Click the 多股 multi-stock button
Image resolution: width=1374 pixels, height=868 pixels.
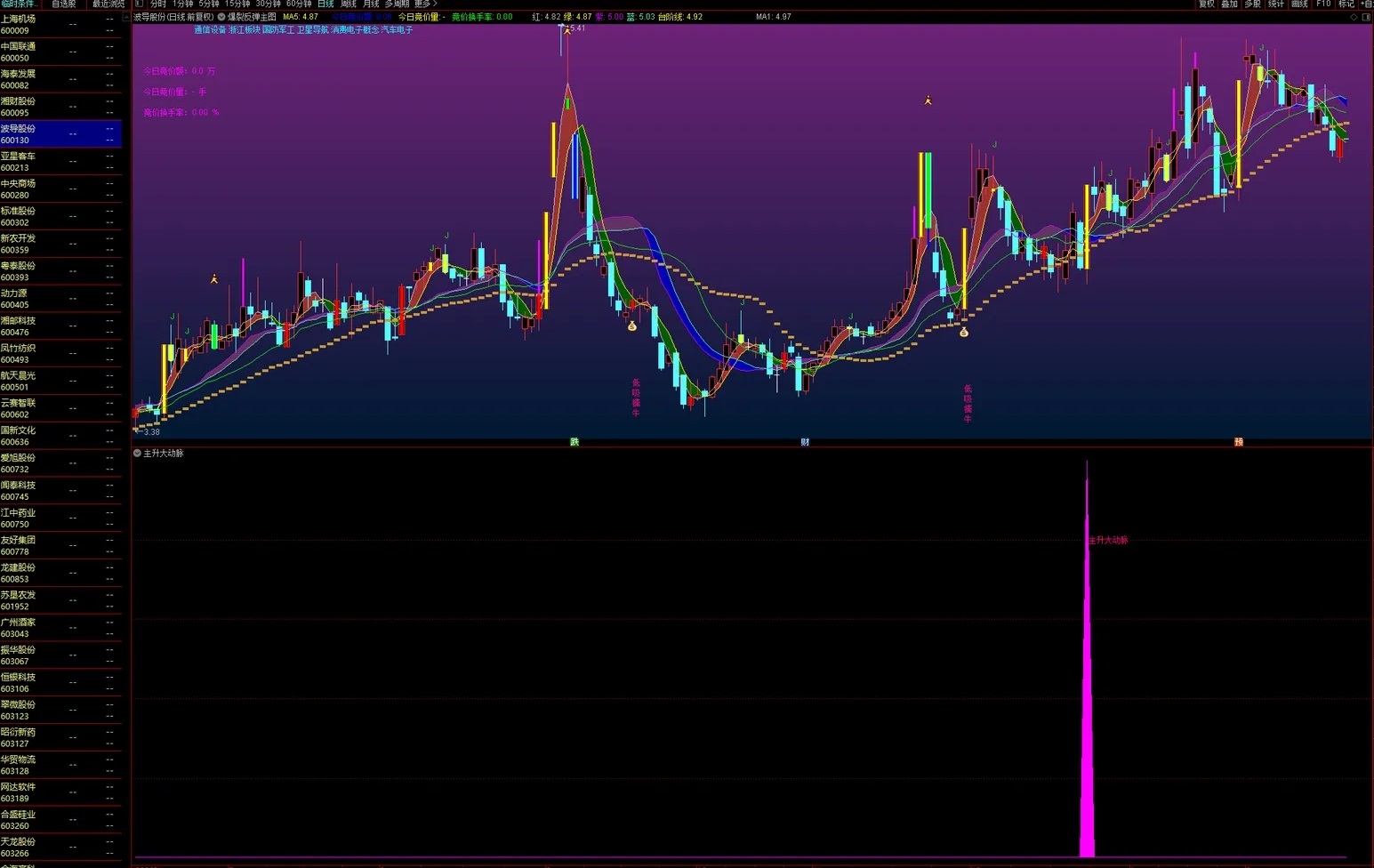click(1253, 4)
